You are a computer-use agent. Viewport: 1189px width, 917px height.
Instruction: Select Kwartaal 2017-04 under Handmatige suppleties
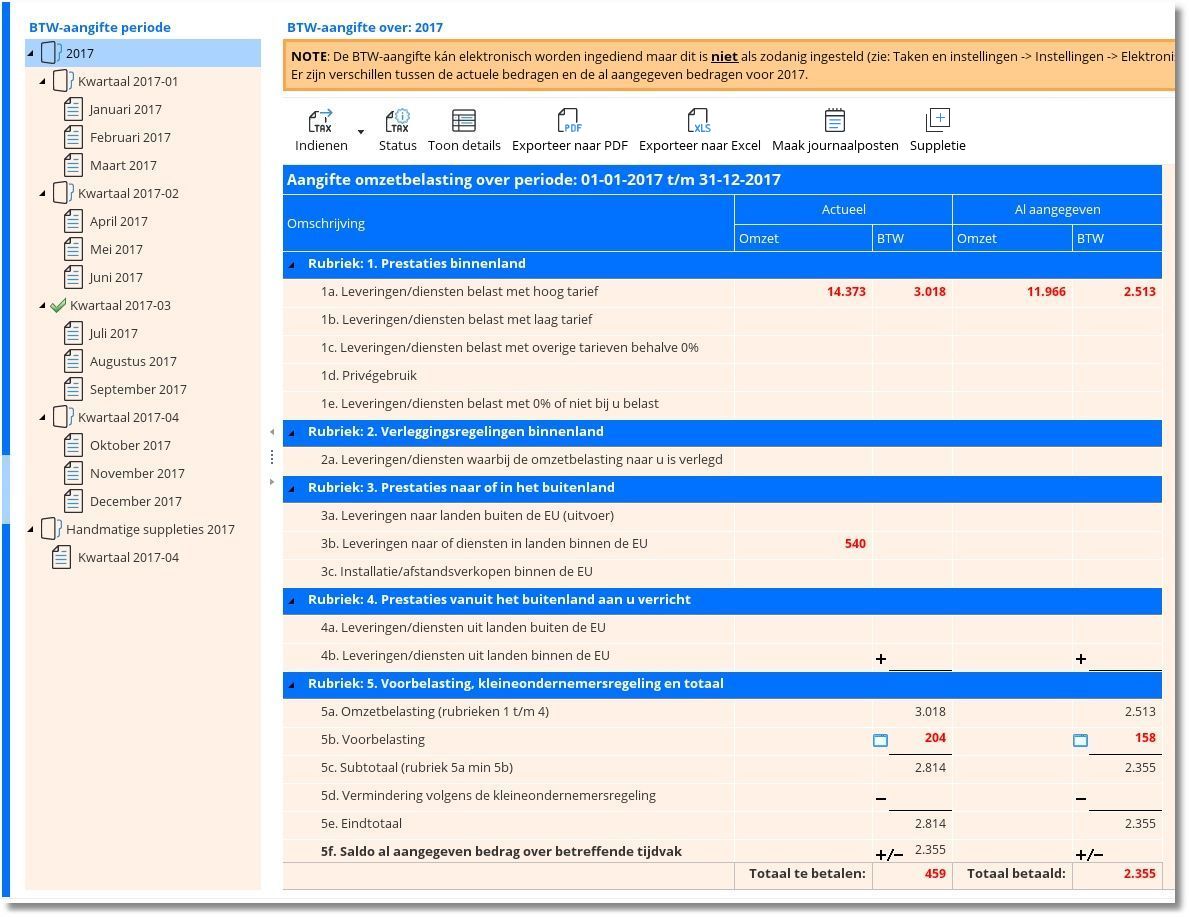coord(128,558)
